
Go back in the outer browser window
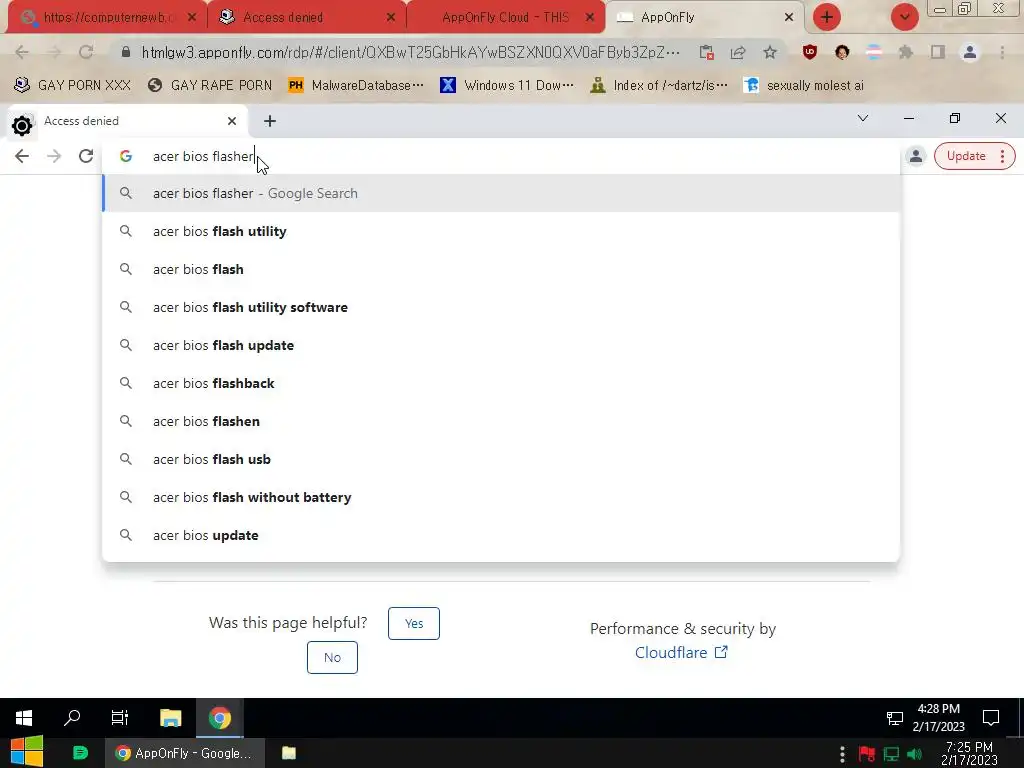[x=22, y=52]
